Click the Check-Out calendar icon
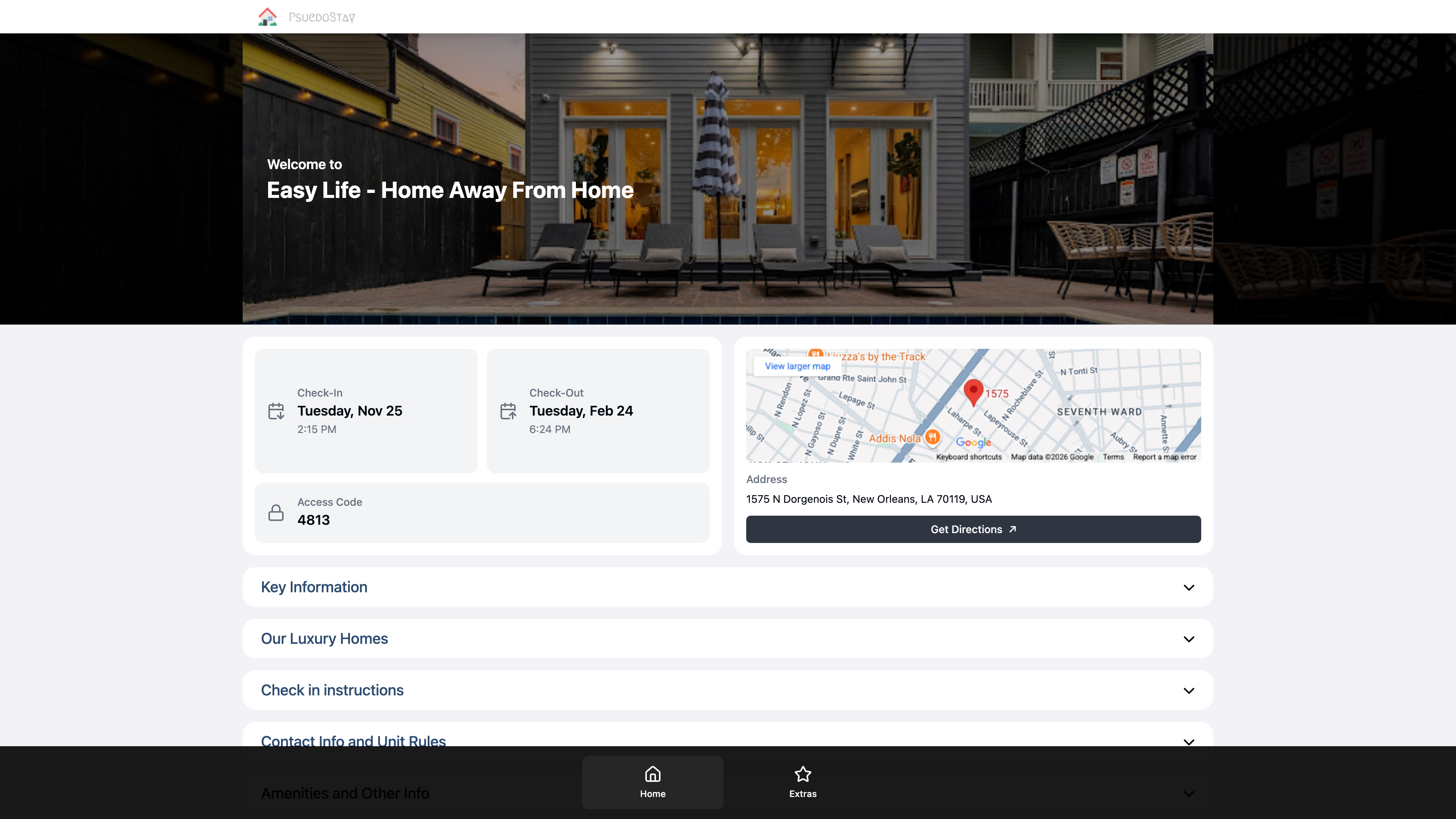 (508, 411)
